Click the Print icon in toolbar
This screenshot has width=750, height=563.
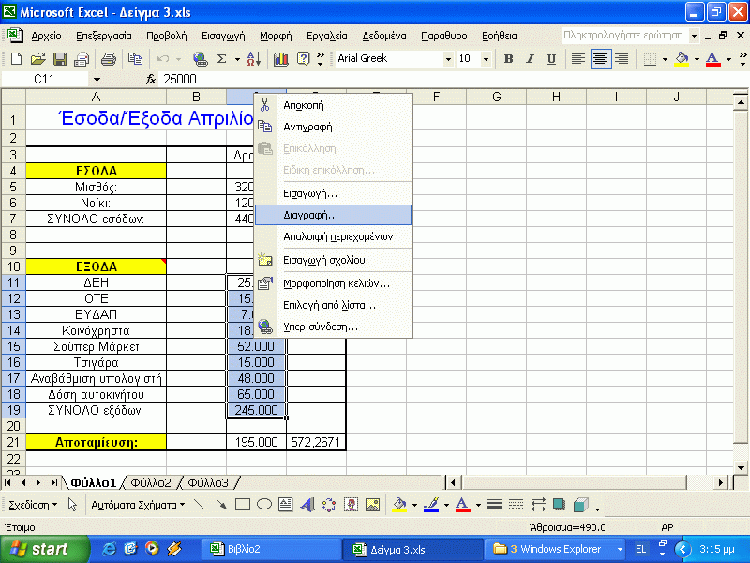[x=108, y=59]
